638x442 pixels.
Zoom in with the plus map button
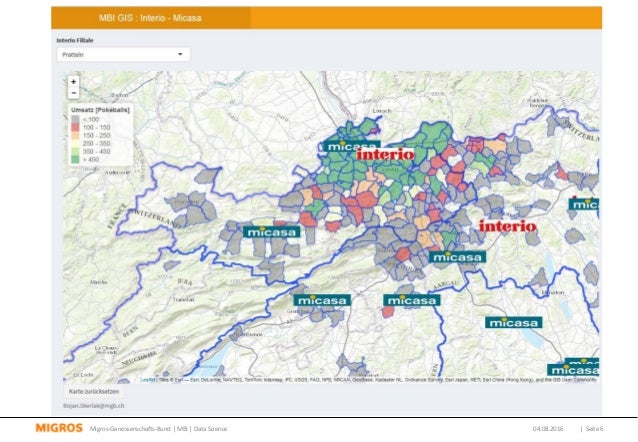coord(73,82)
